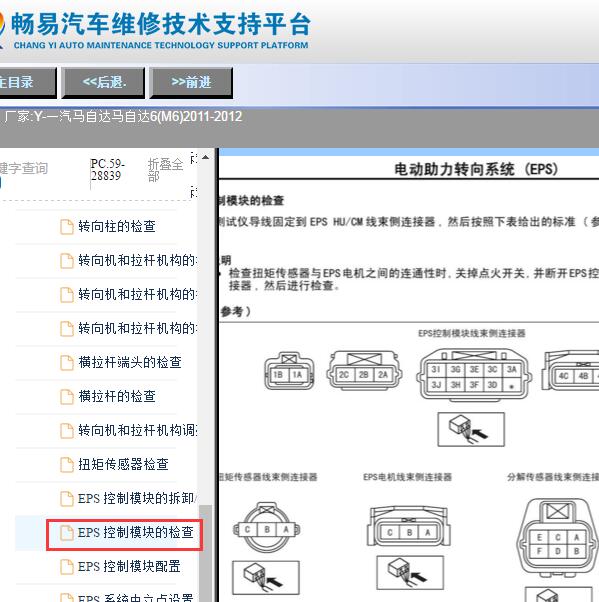Click the EPS电机线束侧连接器 caption
This screenshot has width=599, height=602.
(407, 477)
